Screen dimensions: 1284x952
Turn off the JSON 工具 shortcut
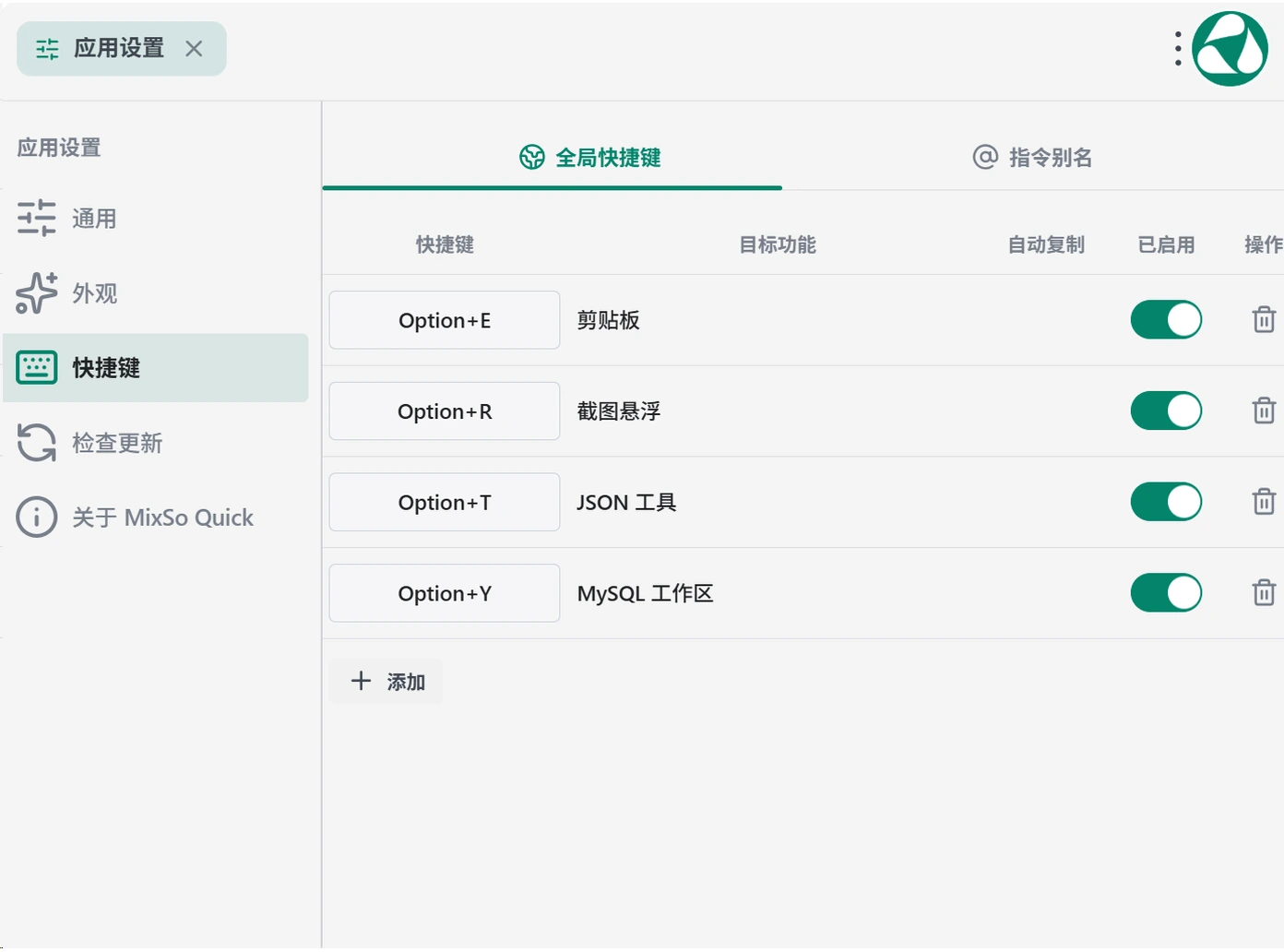point(1167,502)
